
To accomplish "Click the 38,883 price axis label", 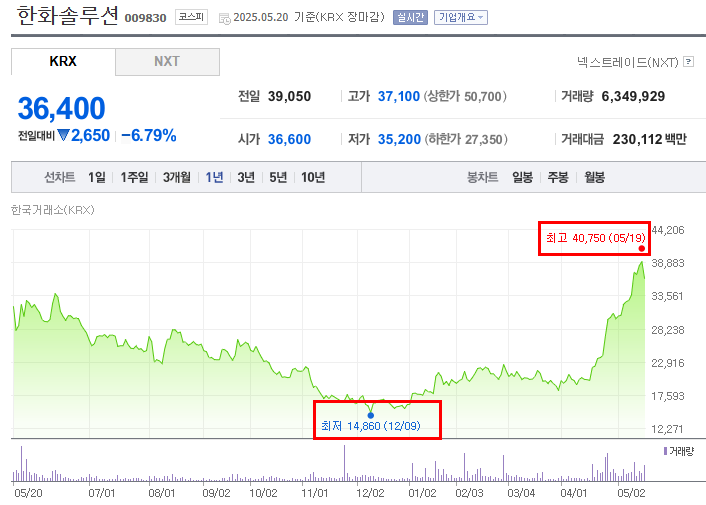I will click(668, 263).
